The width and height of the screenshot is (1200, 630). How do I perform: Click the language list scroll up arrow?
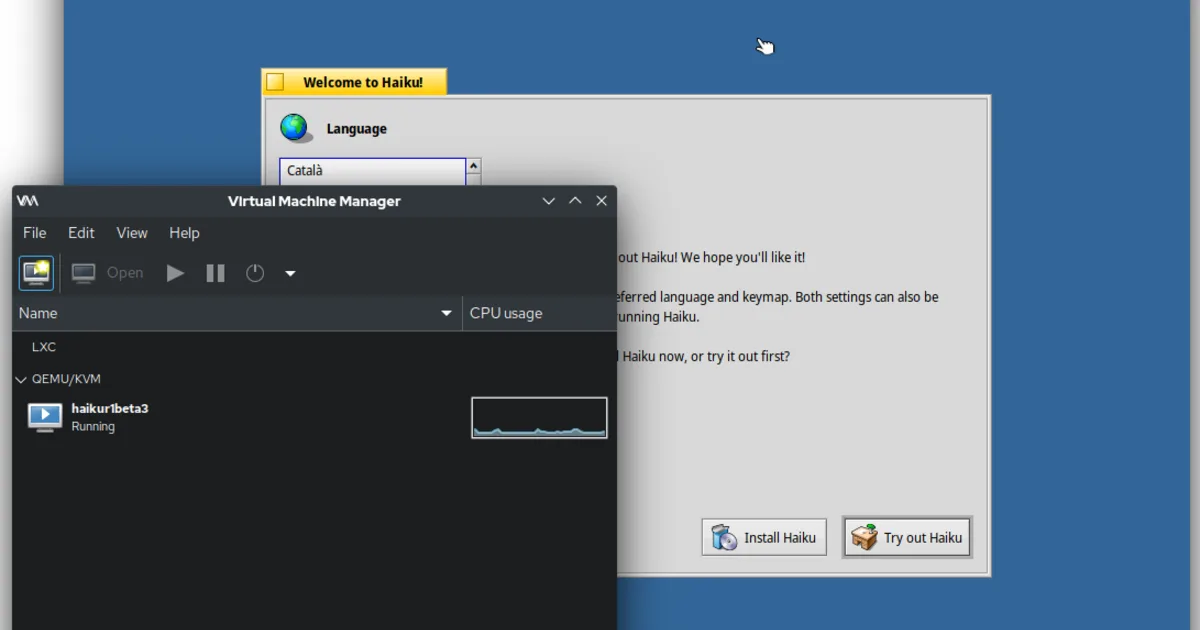click(x=474, y=166)
